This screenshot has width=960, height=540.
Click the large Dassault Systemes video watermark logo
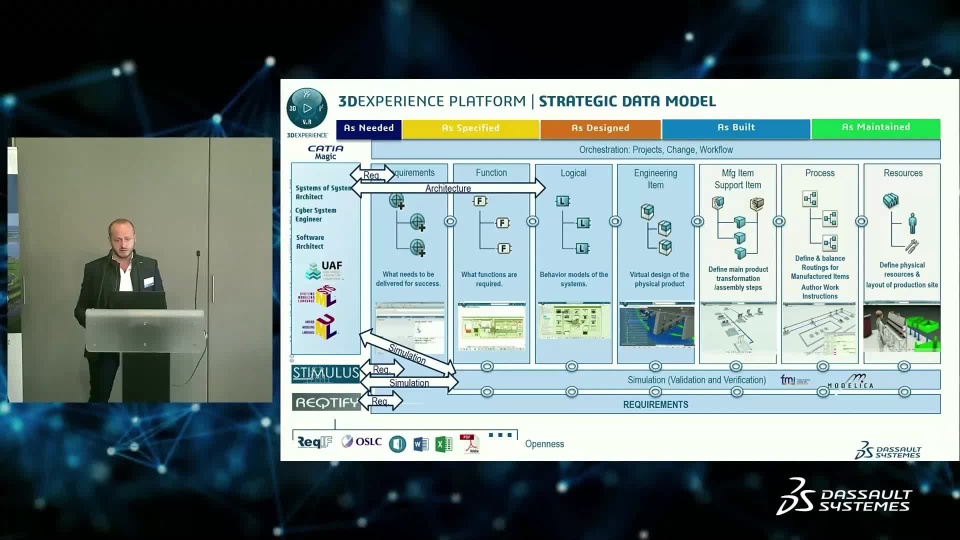(844, 497)
